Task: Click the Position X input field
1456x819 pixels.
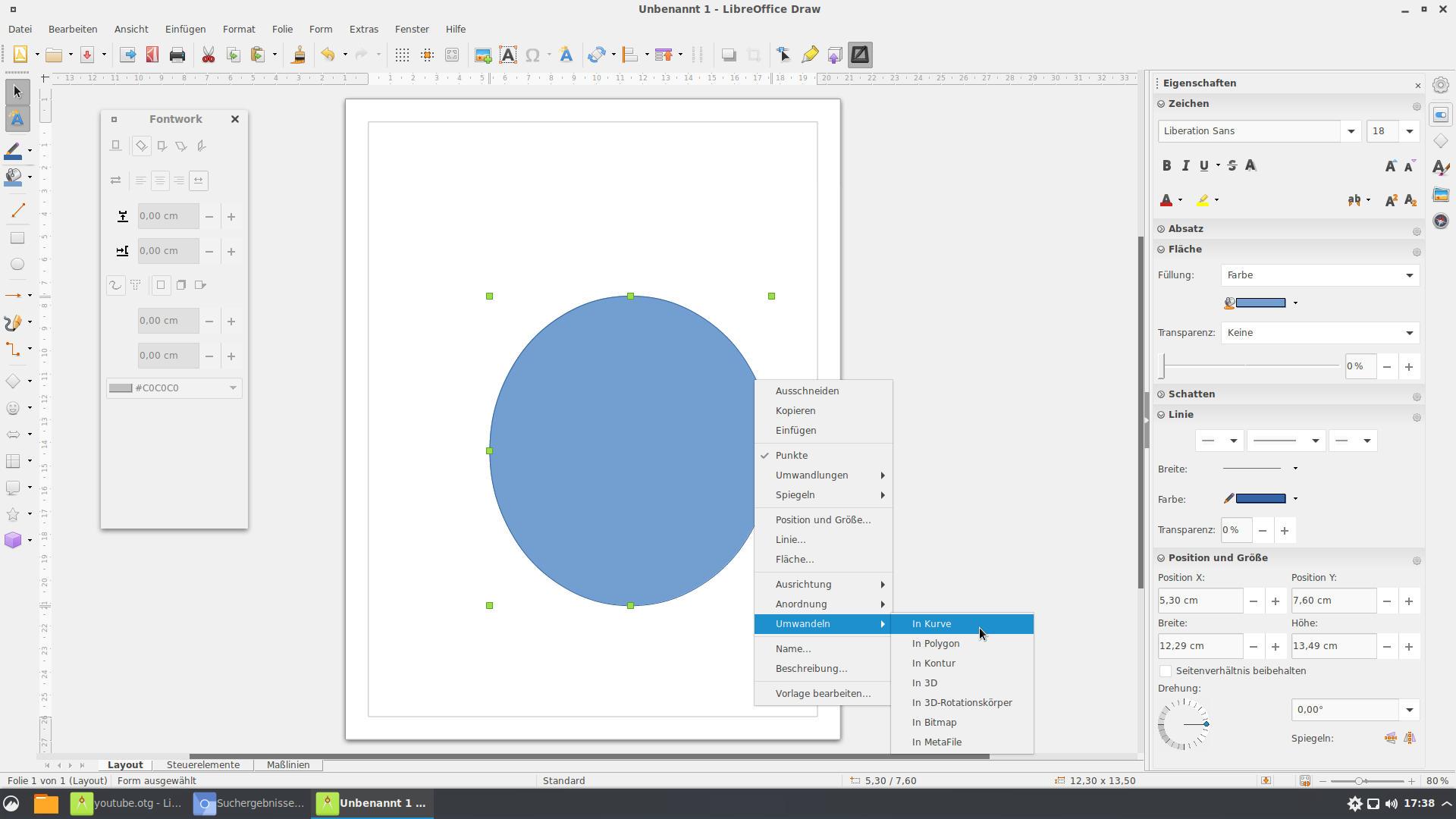Action: [1199, 601]
